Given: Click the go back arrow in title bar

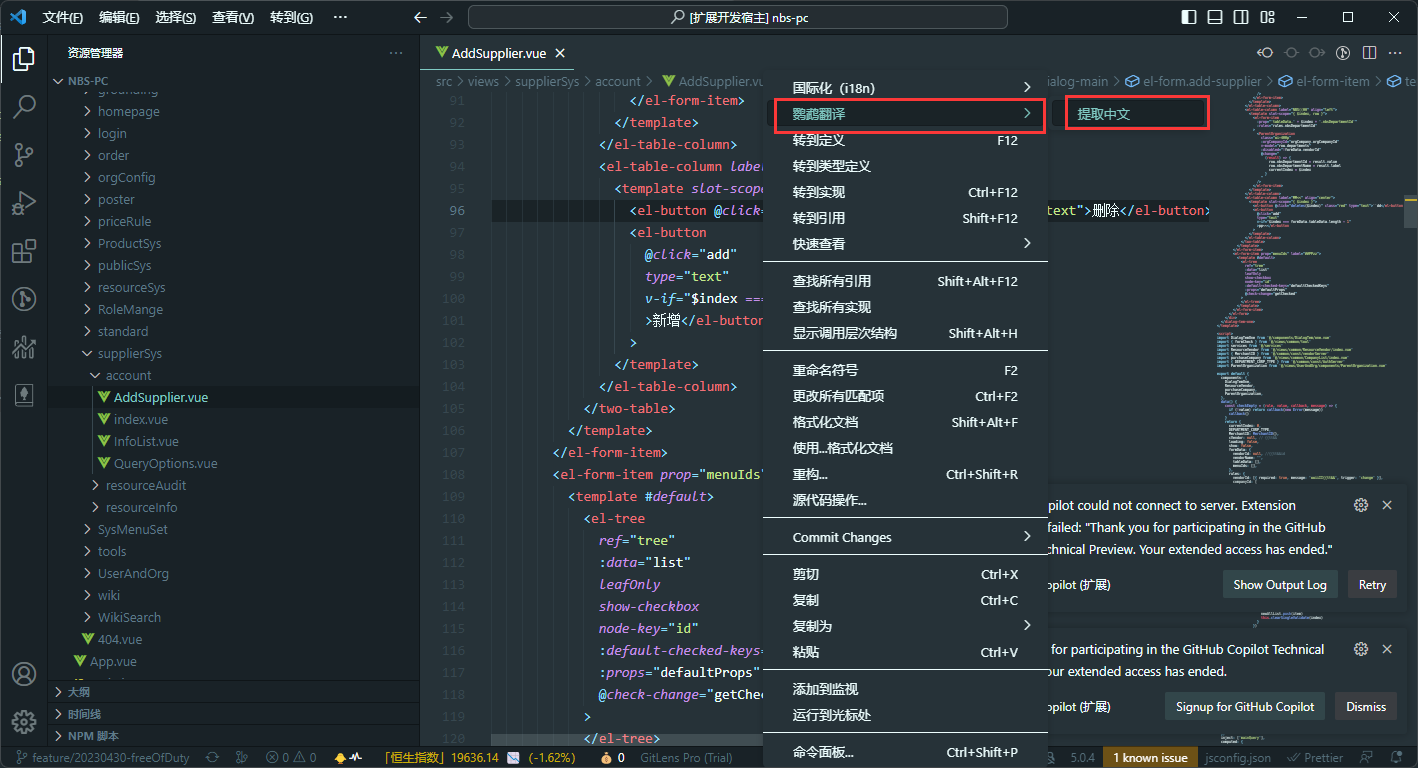Looking at the screenshot, I should click(421, 17).
